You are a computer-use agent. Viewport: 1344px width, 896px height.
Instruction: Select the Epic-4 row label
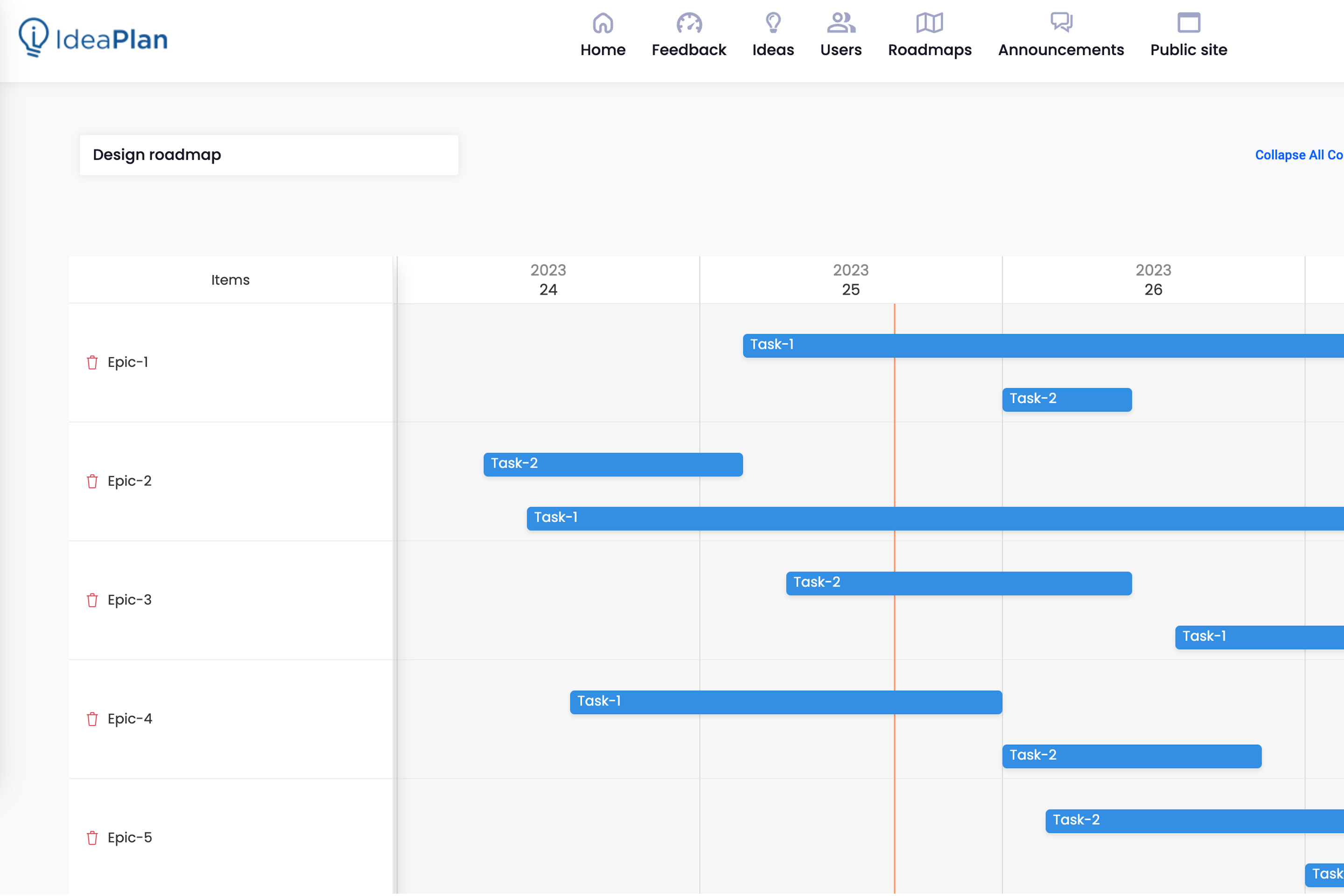click(130, 719)
